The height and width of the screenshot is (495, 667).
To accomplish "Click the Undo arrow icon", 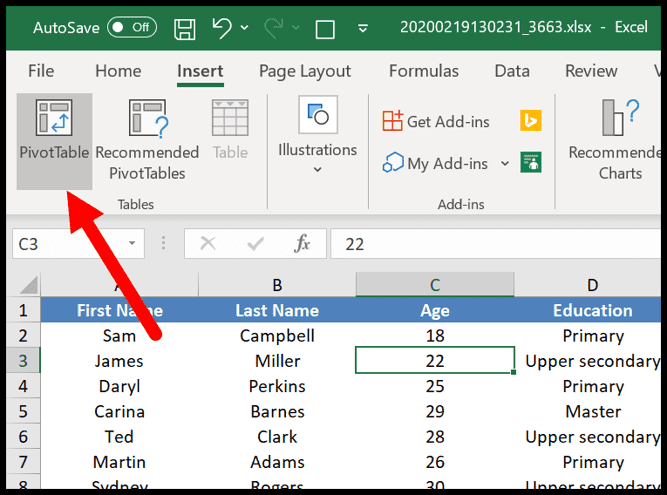I will click(222, 28).
